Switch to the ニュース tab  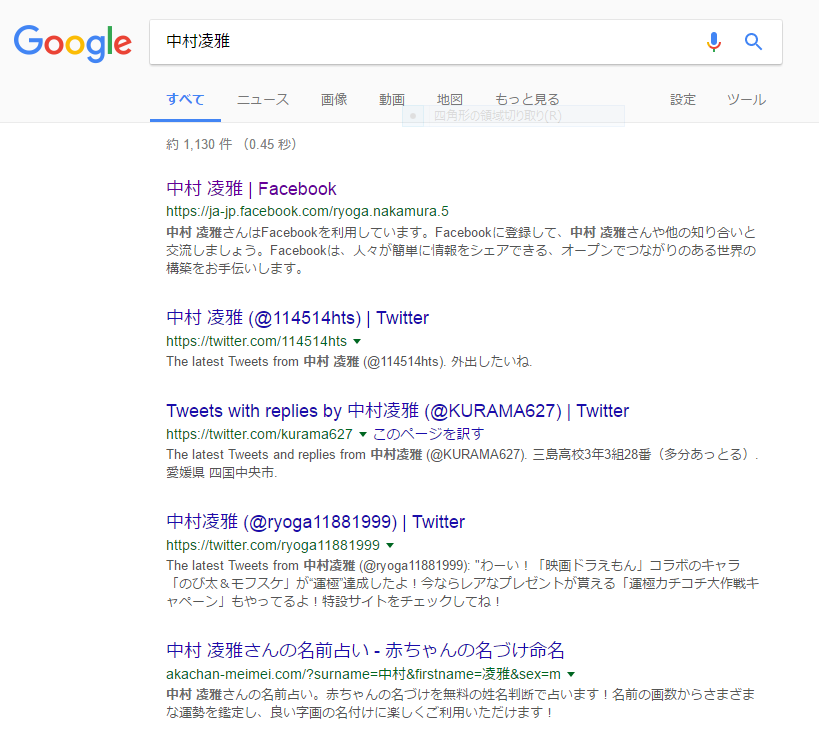coord(263,99)
